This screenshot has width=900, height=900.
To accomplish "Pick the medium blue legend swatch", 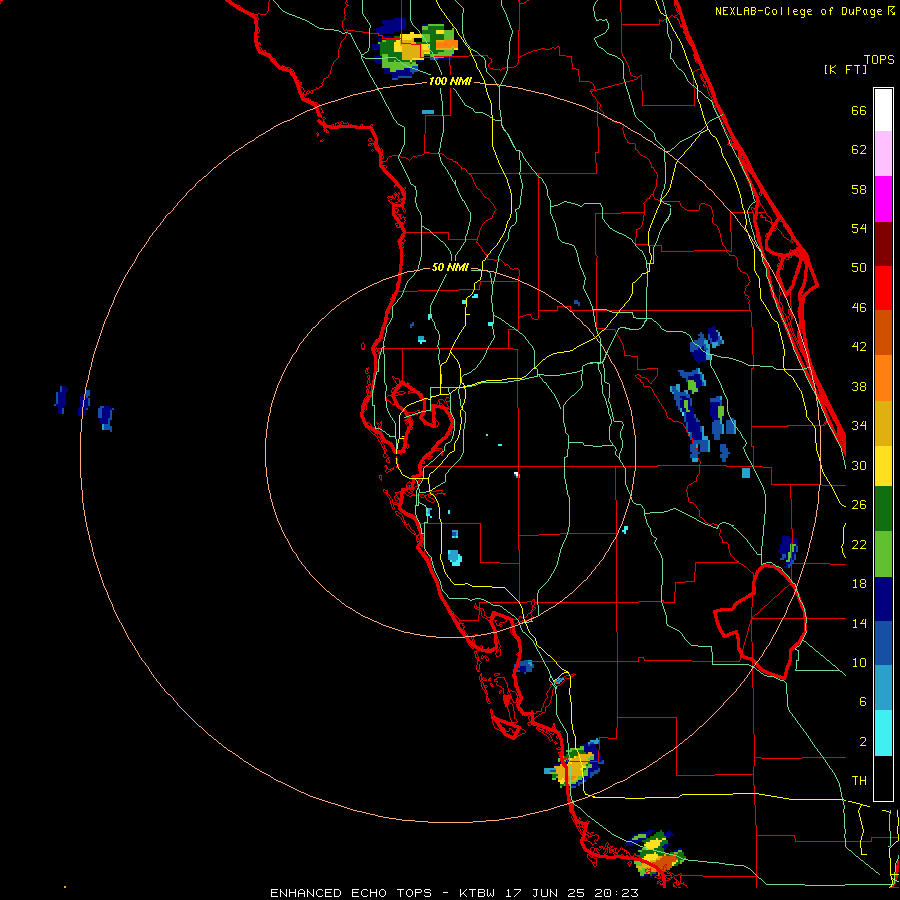I will (883, 644).
